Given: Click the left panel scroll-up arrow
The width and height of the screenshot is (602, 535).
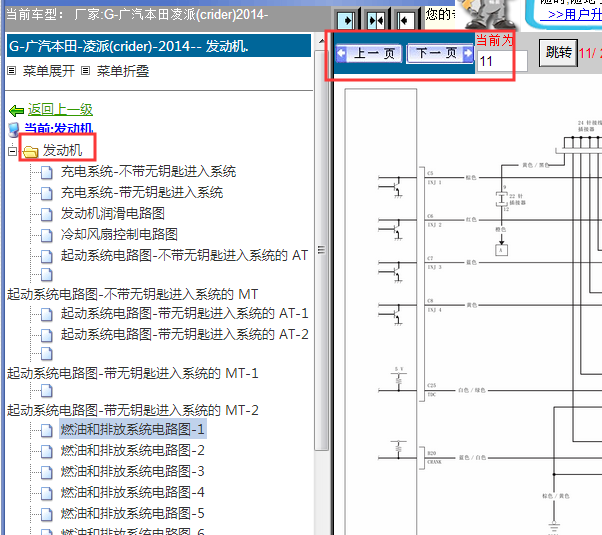Looking at the screenshot, I should [x=321, y=41].
